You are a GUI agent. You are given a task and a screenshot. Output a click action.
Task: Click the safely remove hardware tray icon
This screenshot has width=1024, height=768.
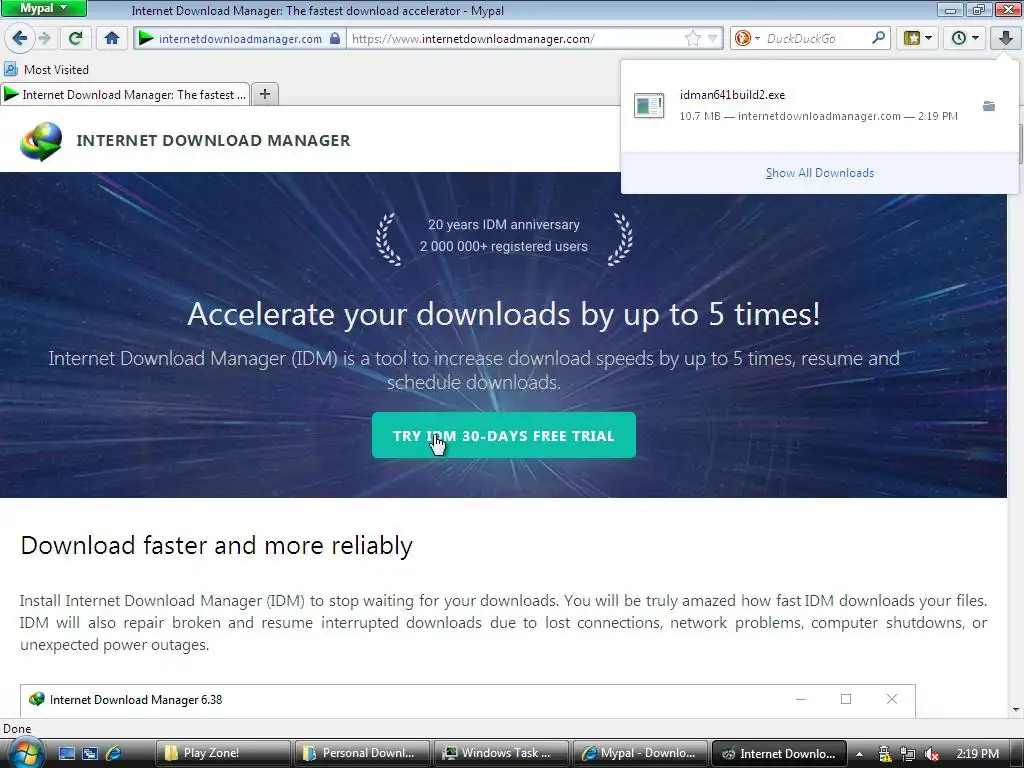click(x=884, y=754)
